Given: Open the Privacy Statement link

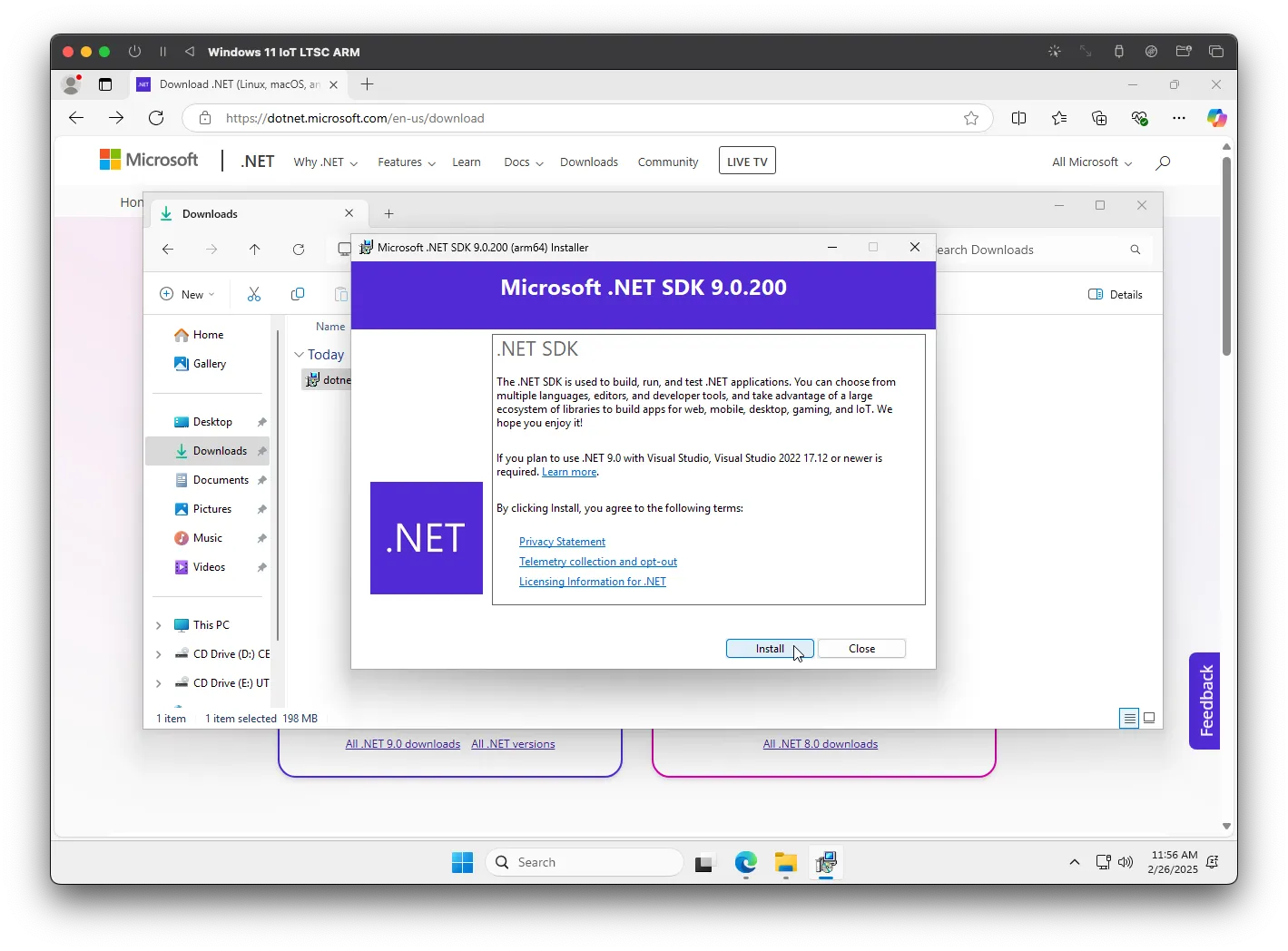Looking at the screenshot, I should (x=562, y=542).
